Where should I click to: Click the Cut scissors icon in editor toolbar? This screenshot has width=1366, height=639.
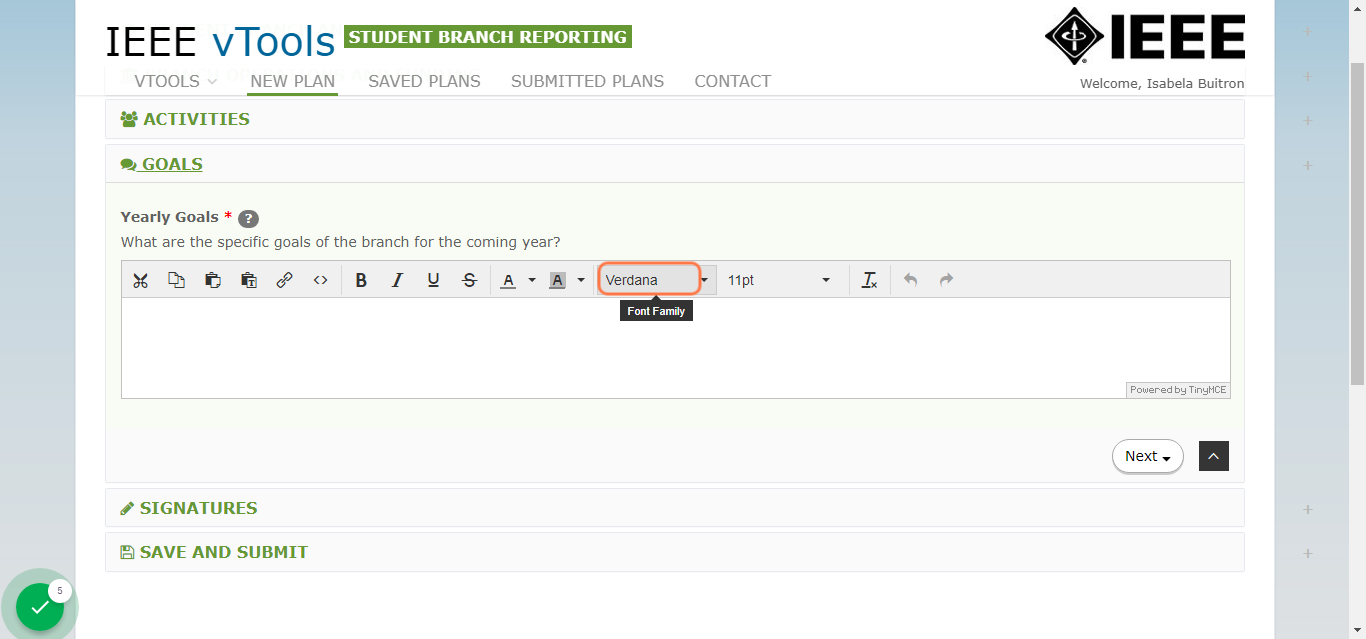point(140,280)
